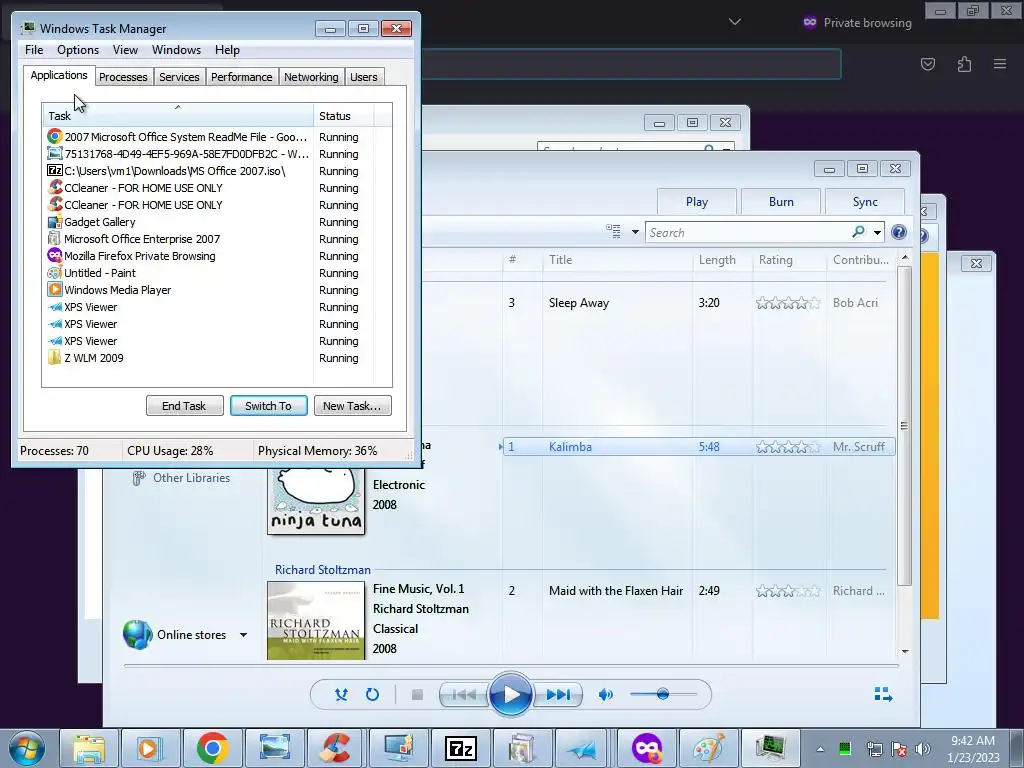
Task: Rate Sleep Away with stars
Action: coord(788,303)
